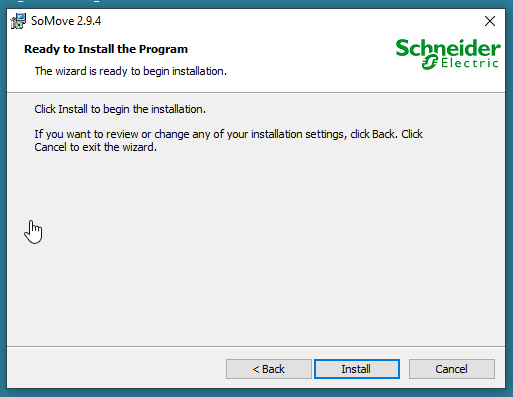Click the word 'Schneider' in the logo
Viewport: 513px width, 397px height.
(x=448, y=48)
